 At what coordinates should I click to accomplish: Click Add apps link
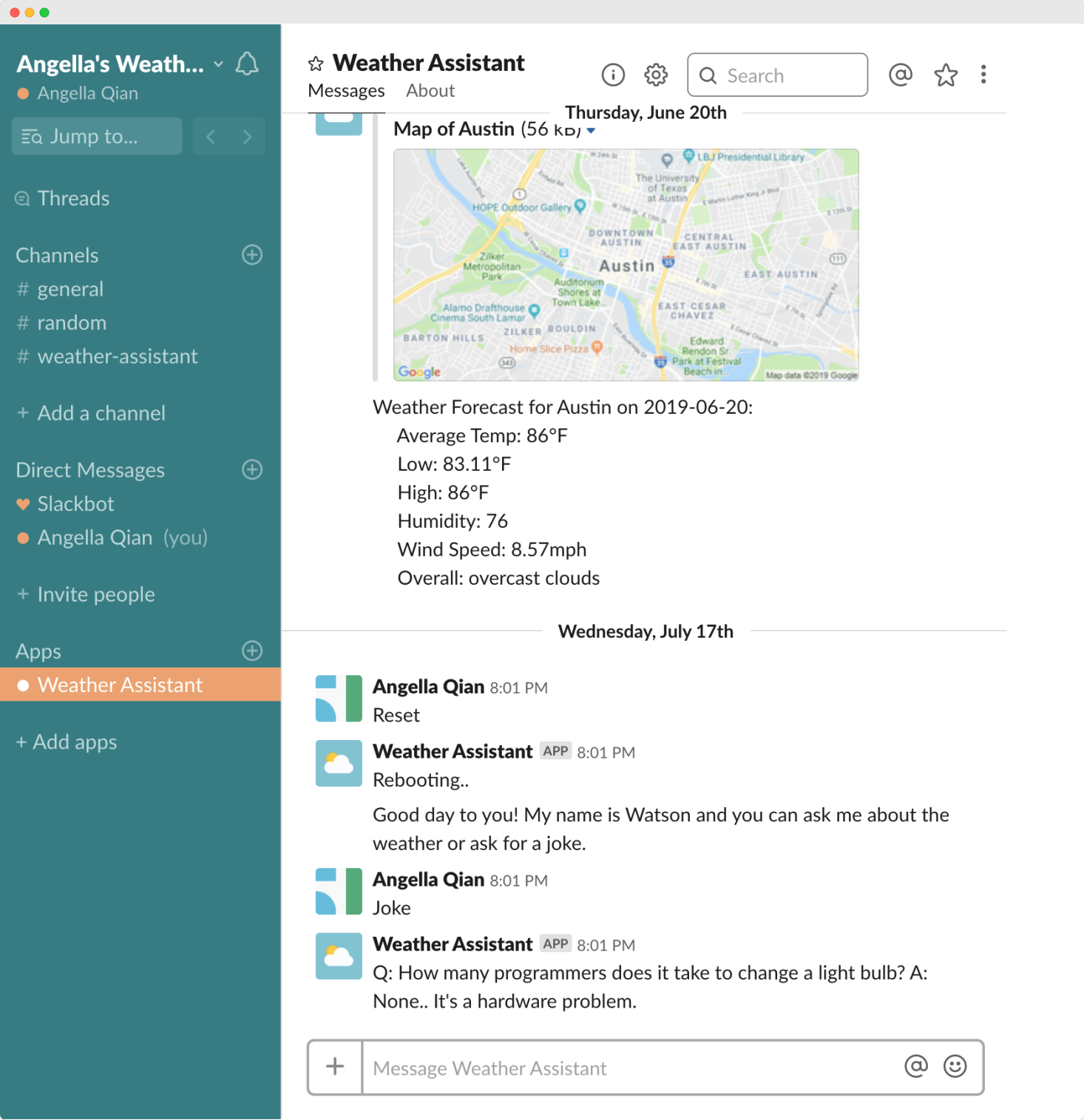tap(67, 742)
